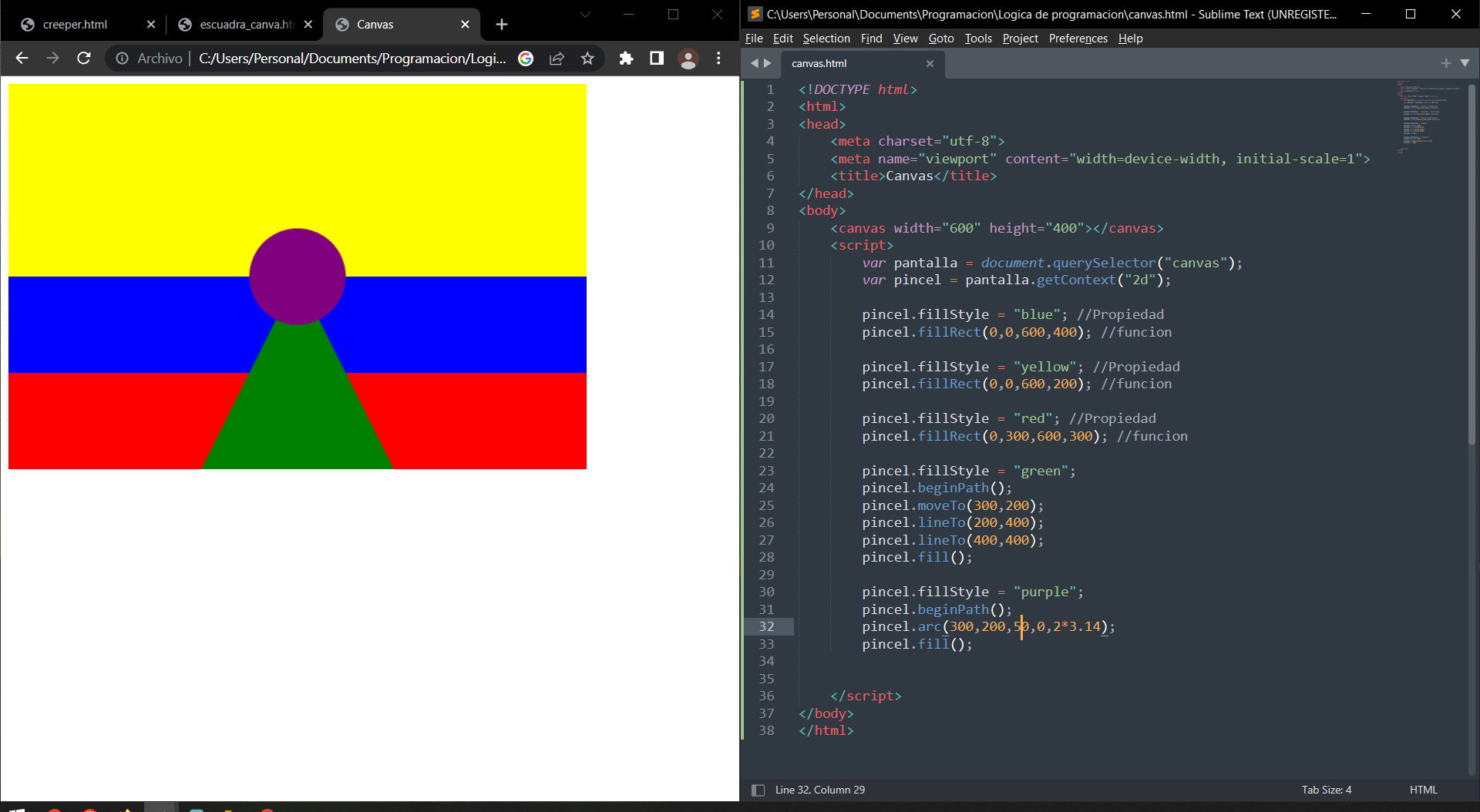The image size is (1480, 812).
Task: Open Sublime Text File menu
Action: 754,39
